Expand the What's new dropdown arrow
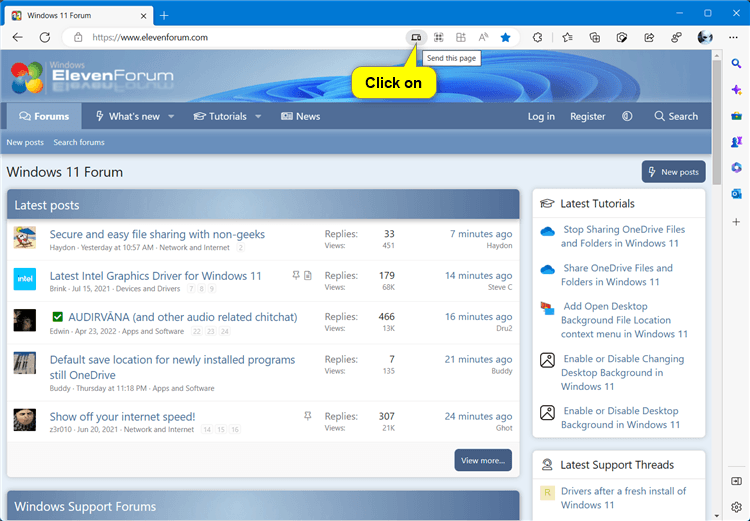This screenshot has height=521, width=750. click(x=171, y=116)
